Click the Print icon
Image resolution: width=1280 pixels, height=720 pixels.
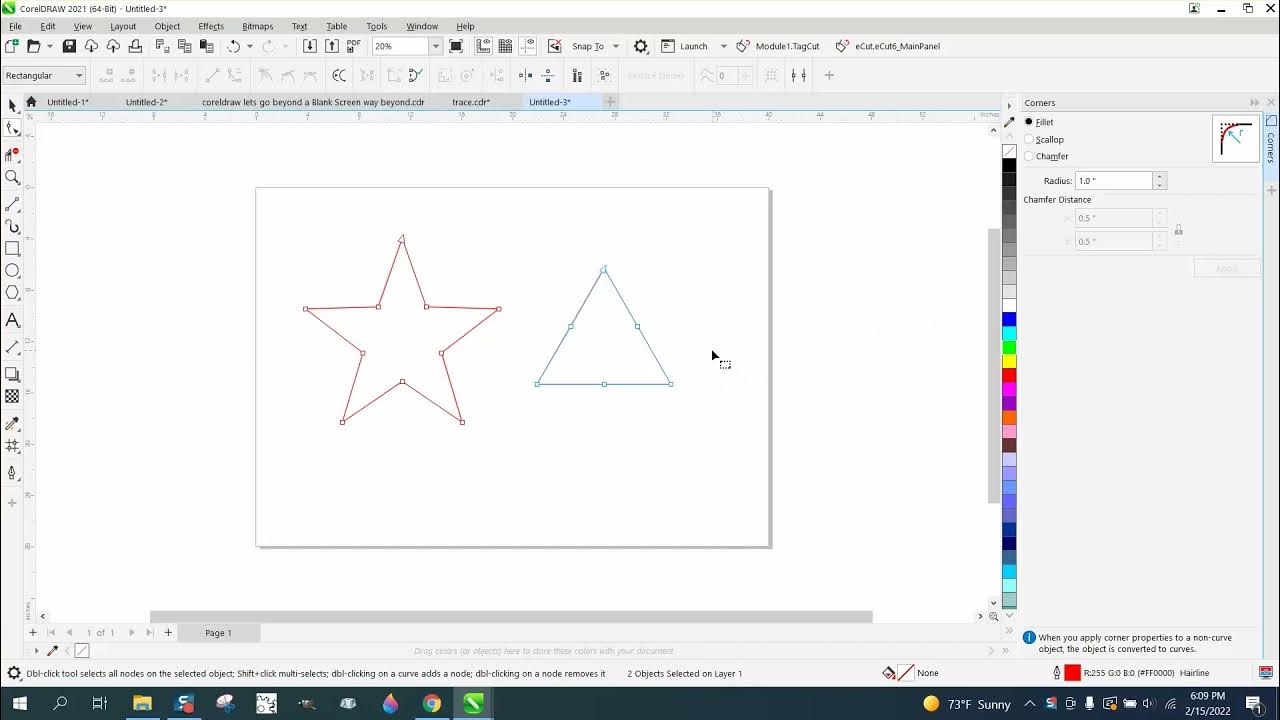(135, 46)
